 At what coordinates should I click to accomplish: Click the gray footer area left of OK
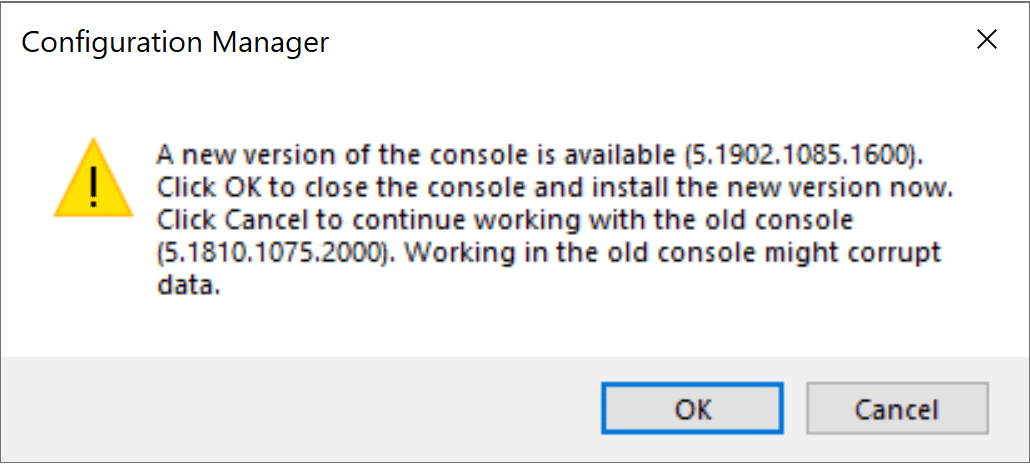(x=300, y=409)
